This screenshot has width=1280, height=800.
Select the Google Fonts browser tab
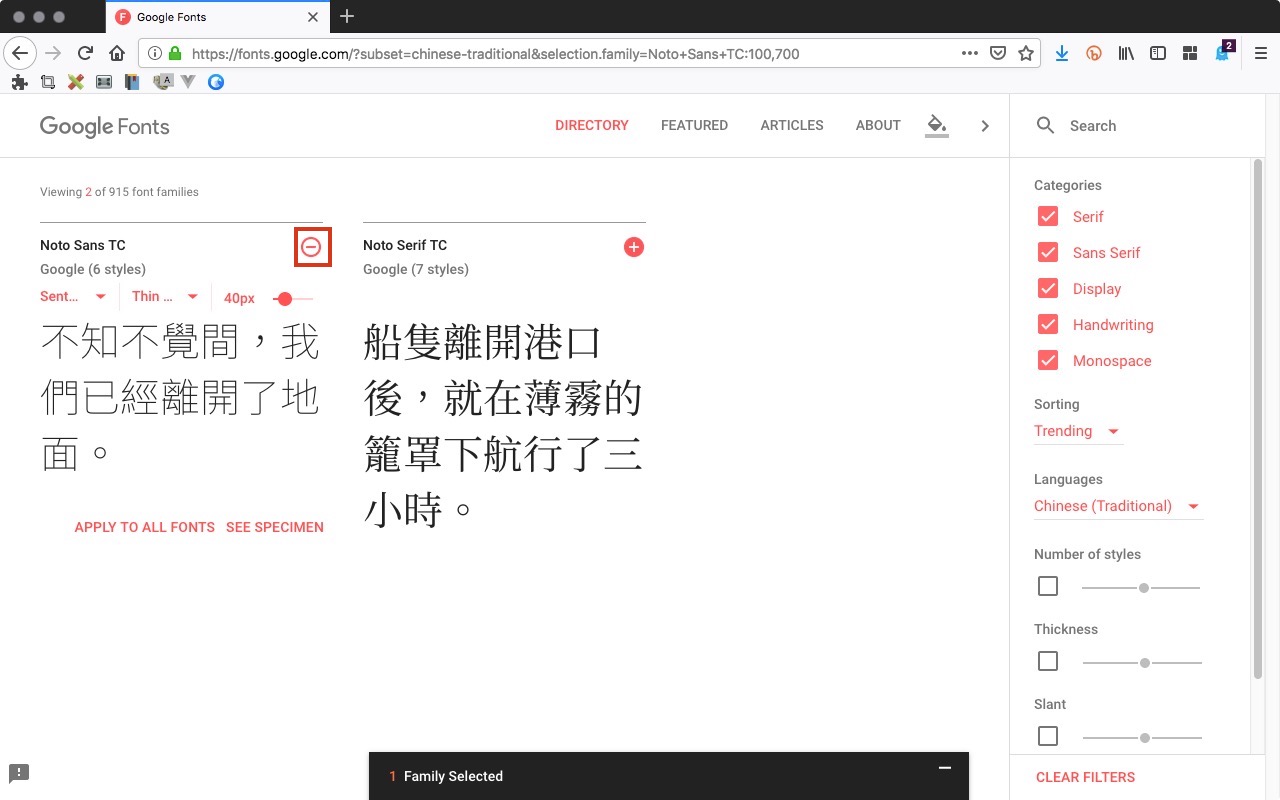click(x=217, y=17)
